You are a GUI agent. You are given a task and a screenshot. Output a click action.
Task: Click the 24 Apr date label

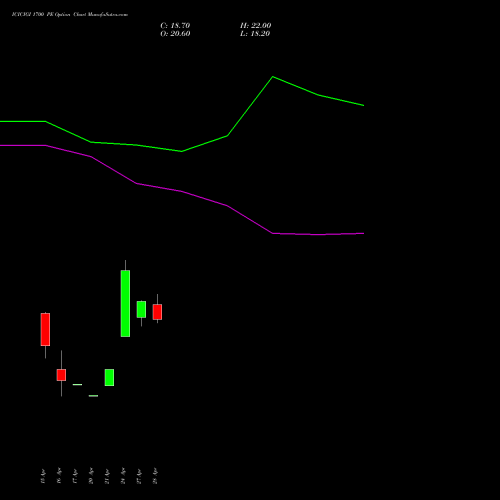[x=123, y=476]
